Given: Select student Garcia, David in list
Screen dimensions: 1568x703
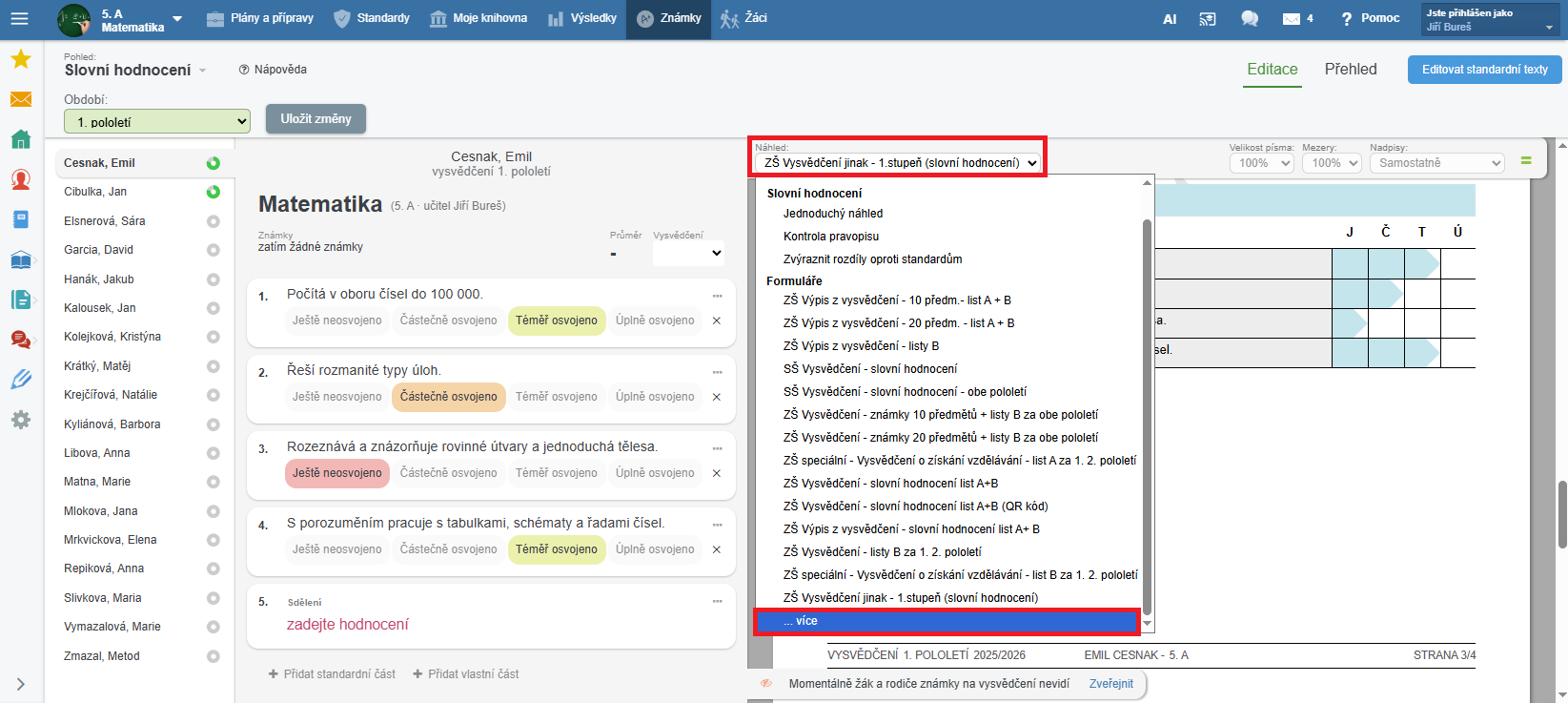Looking at the screenshot, I should [98, 250].
